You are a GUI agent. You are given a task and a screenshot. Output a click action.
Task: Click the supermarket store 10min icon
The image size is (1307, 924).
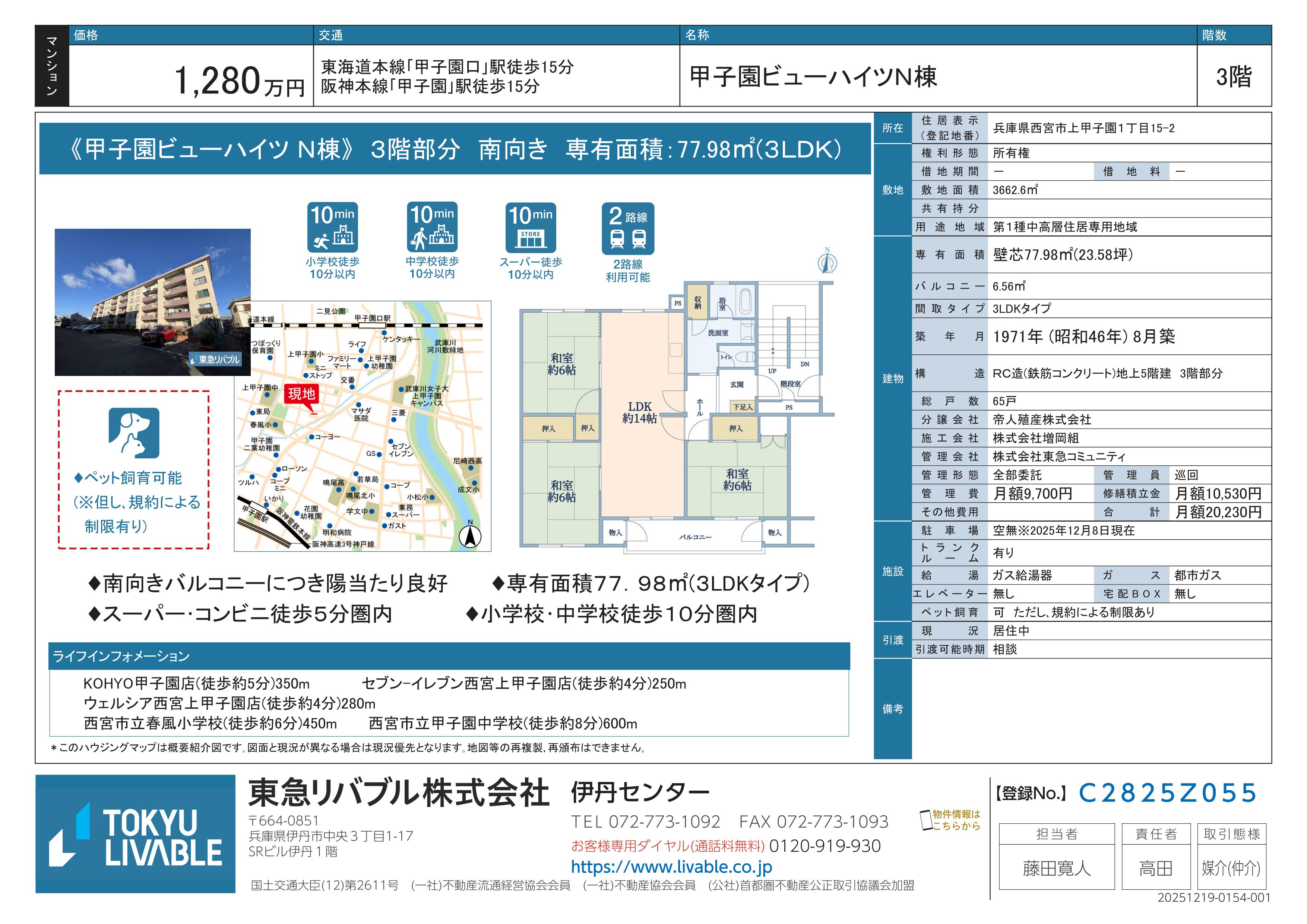click(x=531, y=228)
